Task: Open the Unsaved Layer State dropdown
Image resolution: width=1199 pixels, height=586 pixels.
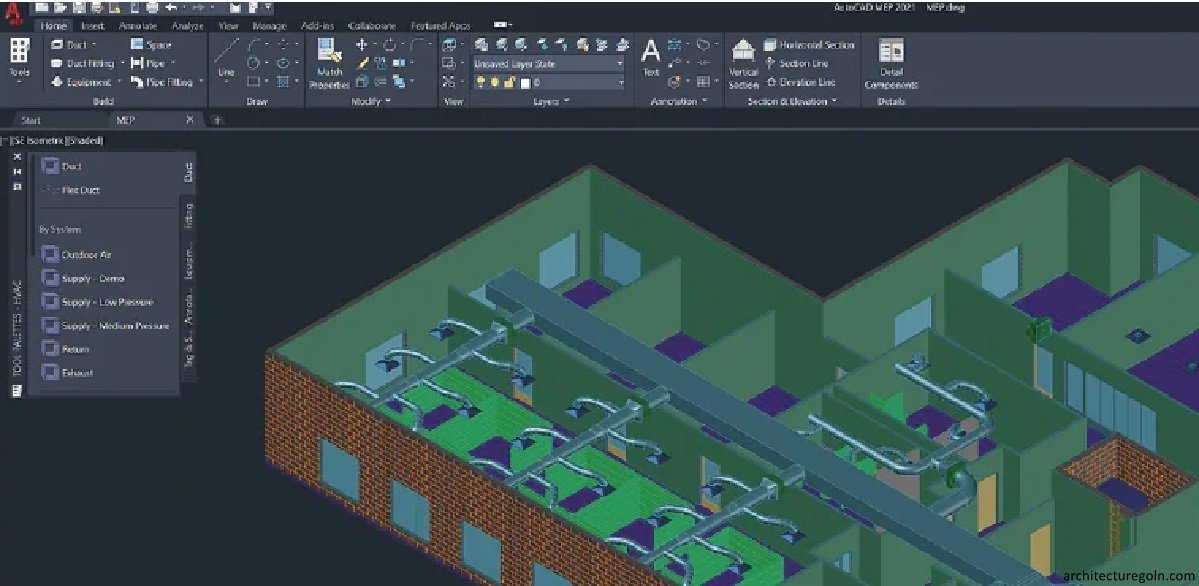Action: click(548, 63)
